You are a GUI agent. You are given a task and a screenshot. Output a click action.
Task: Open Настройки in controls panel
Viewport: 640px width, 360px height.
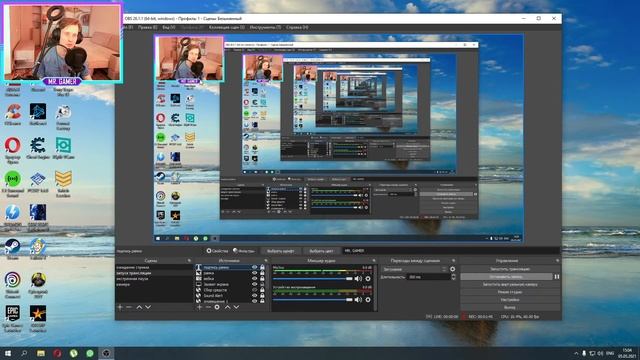point(510,300)
